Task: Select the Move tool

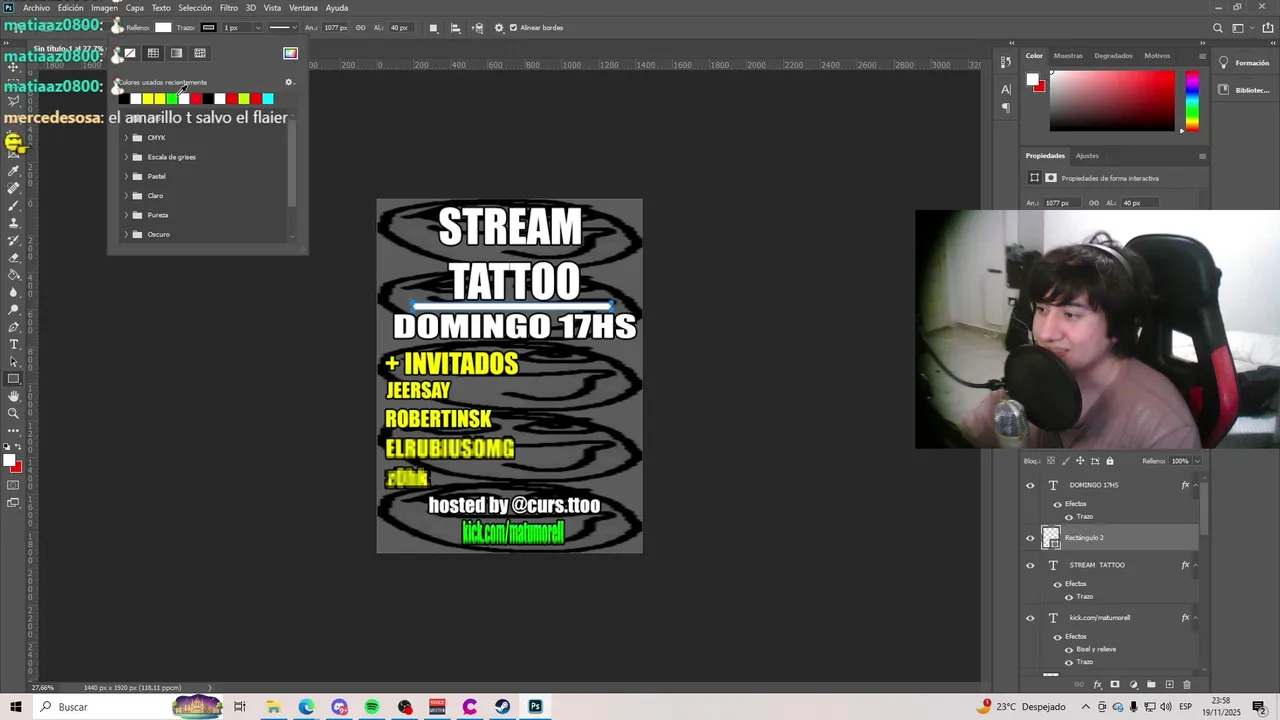Action: point(14,66)
